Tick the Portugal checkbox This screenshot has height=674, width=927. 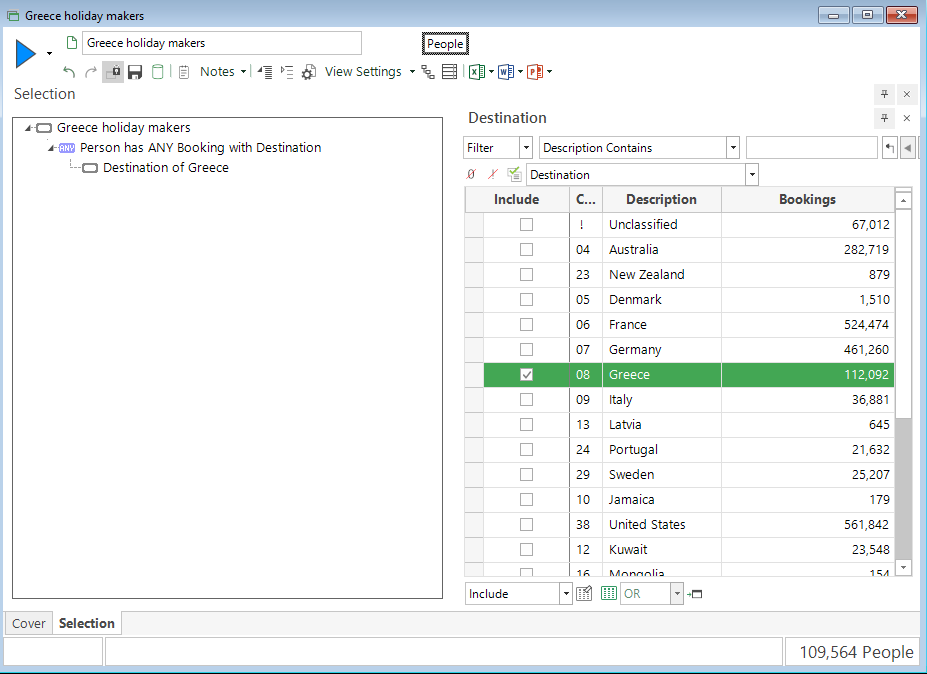tap(526, 450)
